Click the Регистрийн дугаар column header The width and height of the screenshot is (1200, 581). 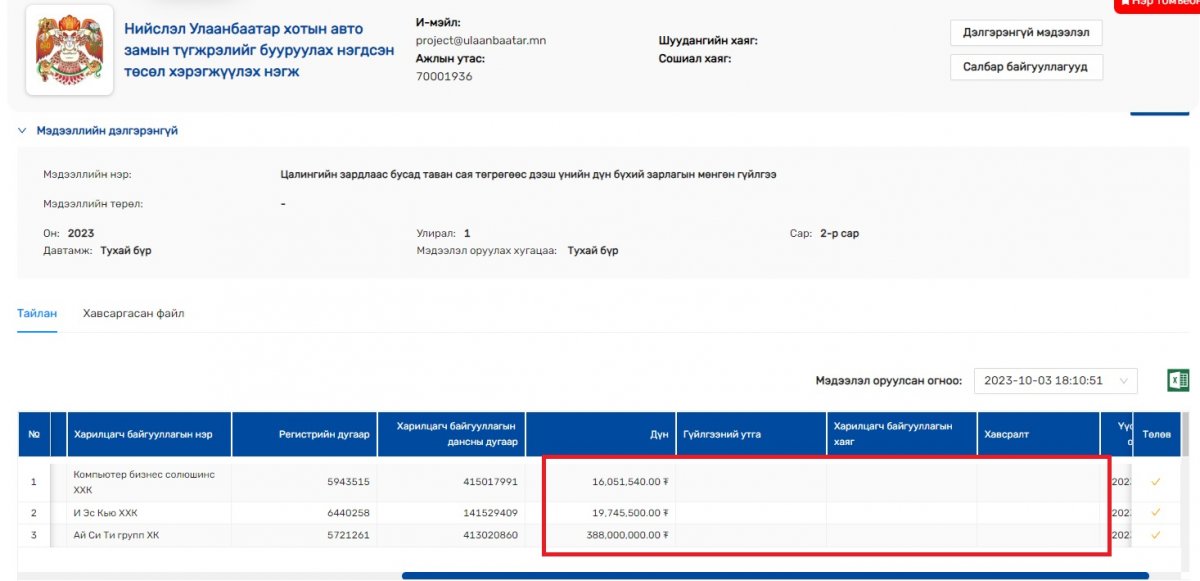click(x=304, y=434)
